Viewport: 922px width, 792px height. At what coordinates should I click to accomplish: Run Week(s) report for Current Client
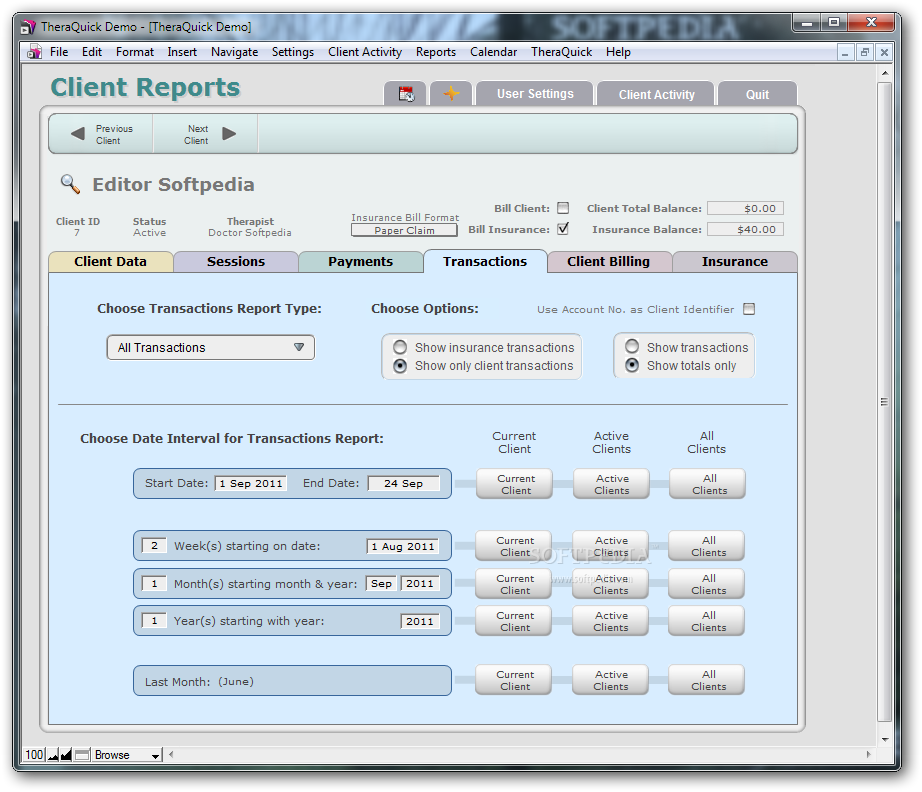click(x=514, y=546)
